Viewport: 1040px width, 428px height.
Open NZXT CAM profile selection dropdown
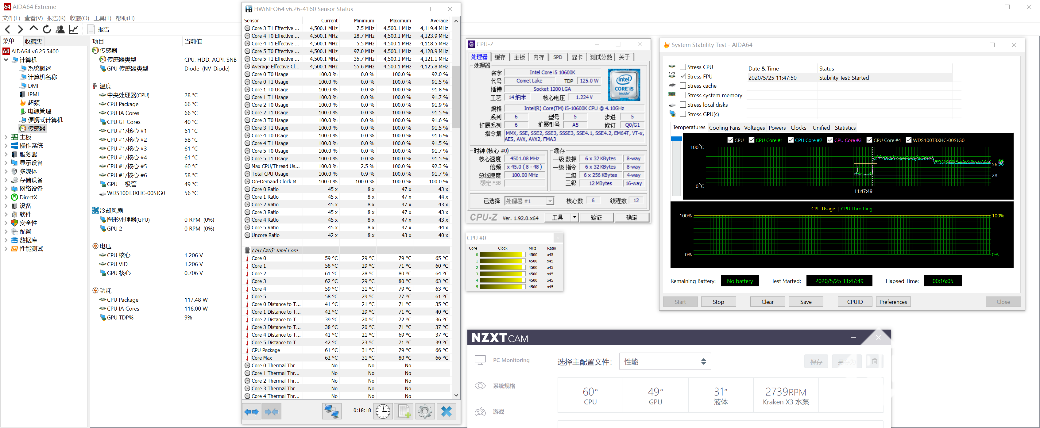(665, 362)
